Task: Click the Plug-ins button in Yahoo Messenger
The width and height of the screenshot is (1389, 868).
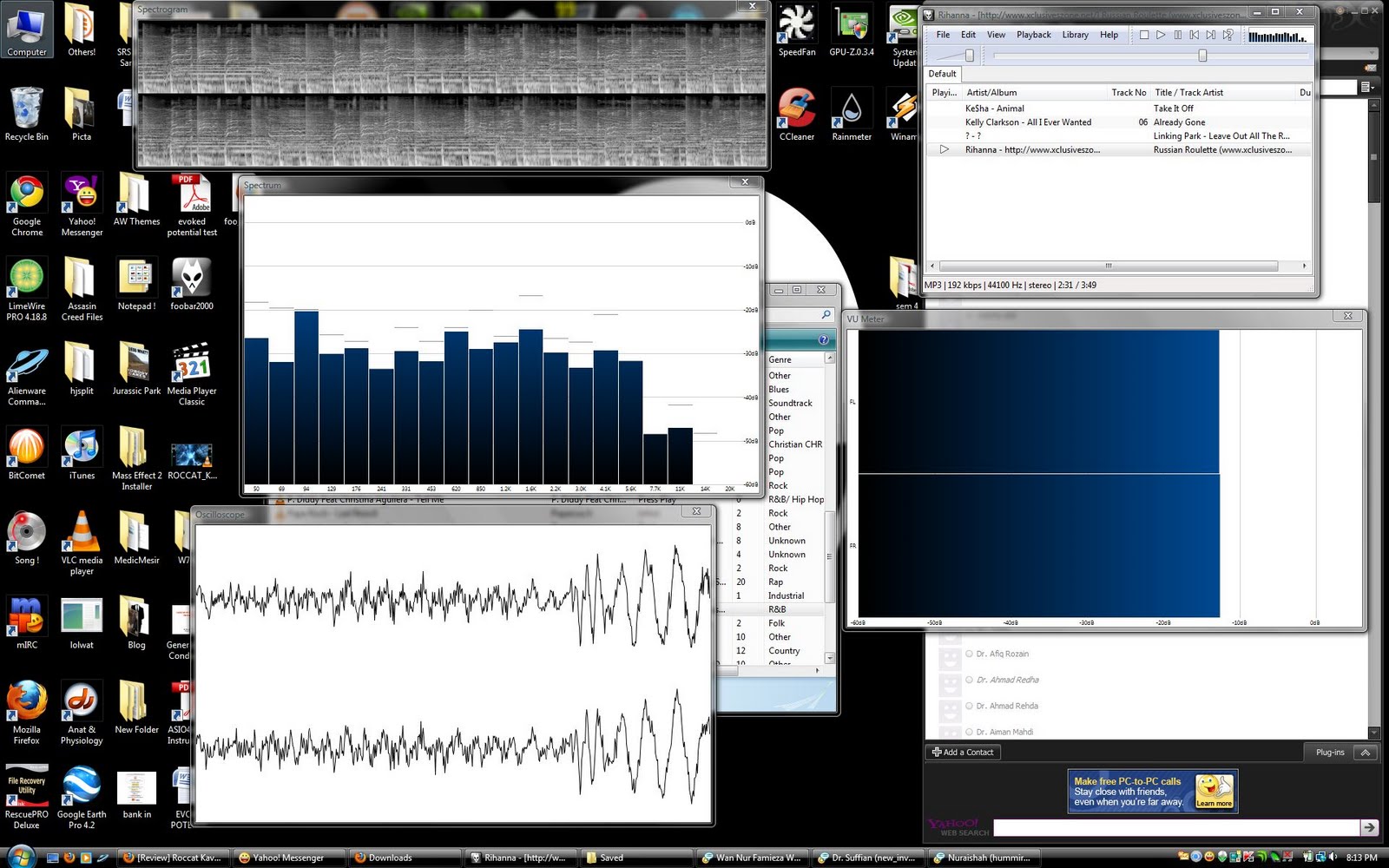Action: tap(1329, 753)
